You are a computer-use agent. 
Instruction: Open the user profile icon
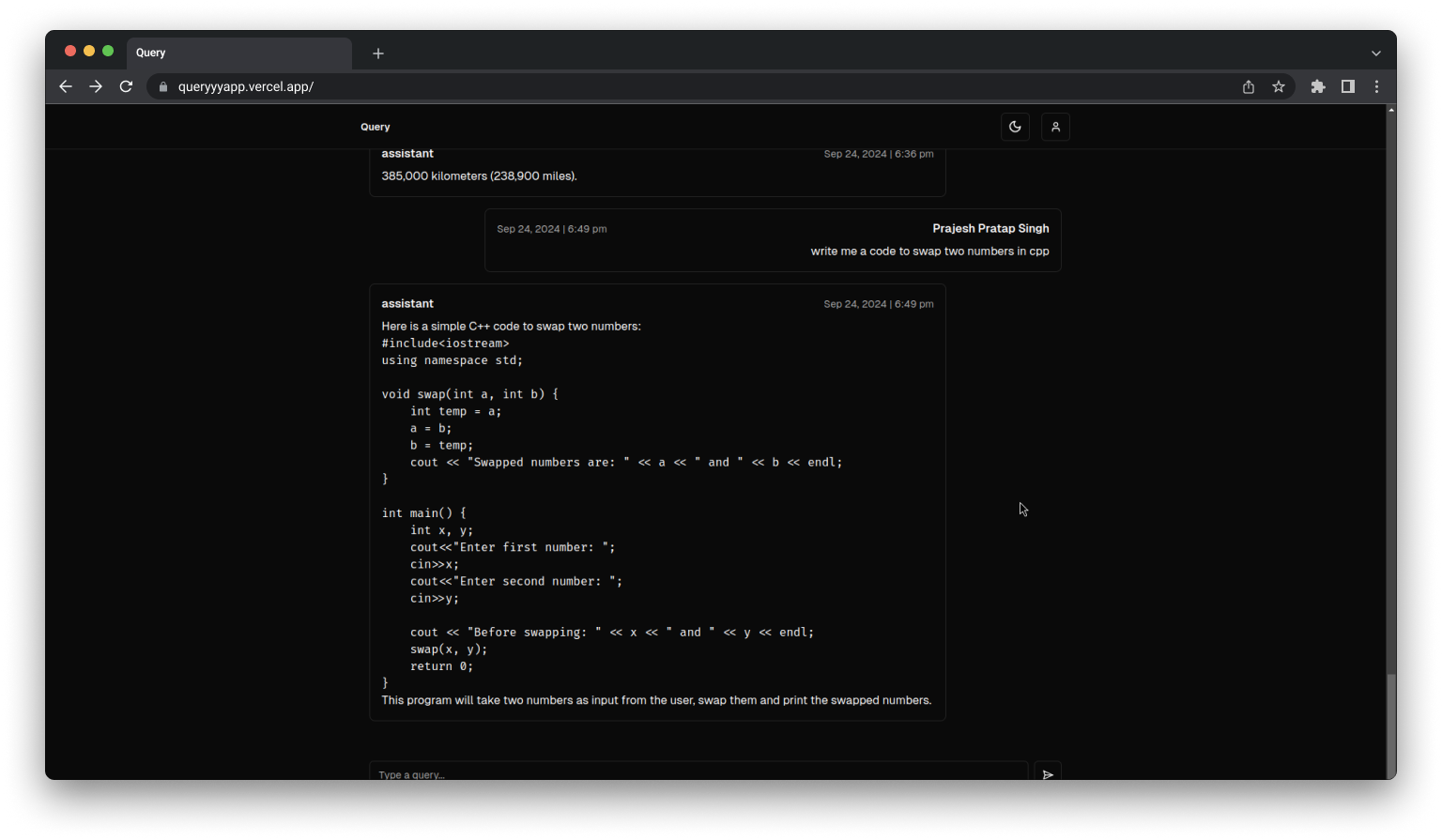[x=1055, y=127]
